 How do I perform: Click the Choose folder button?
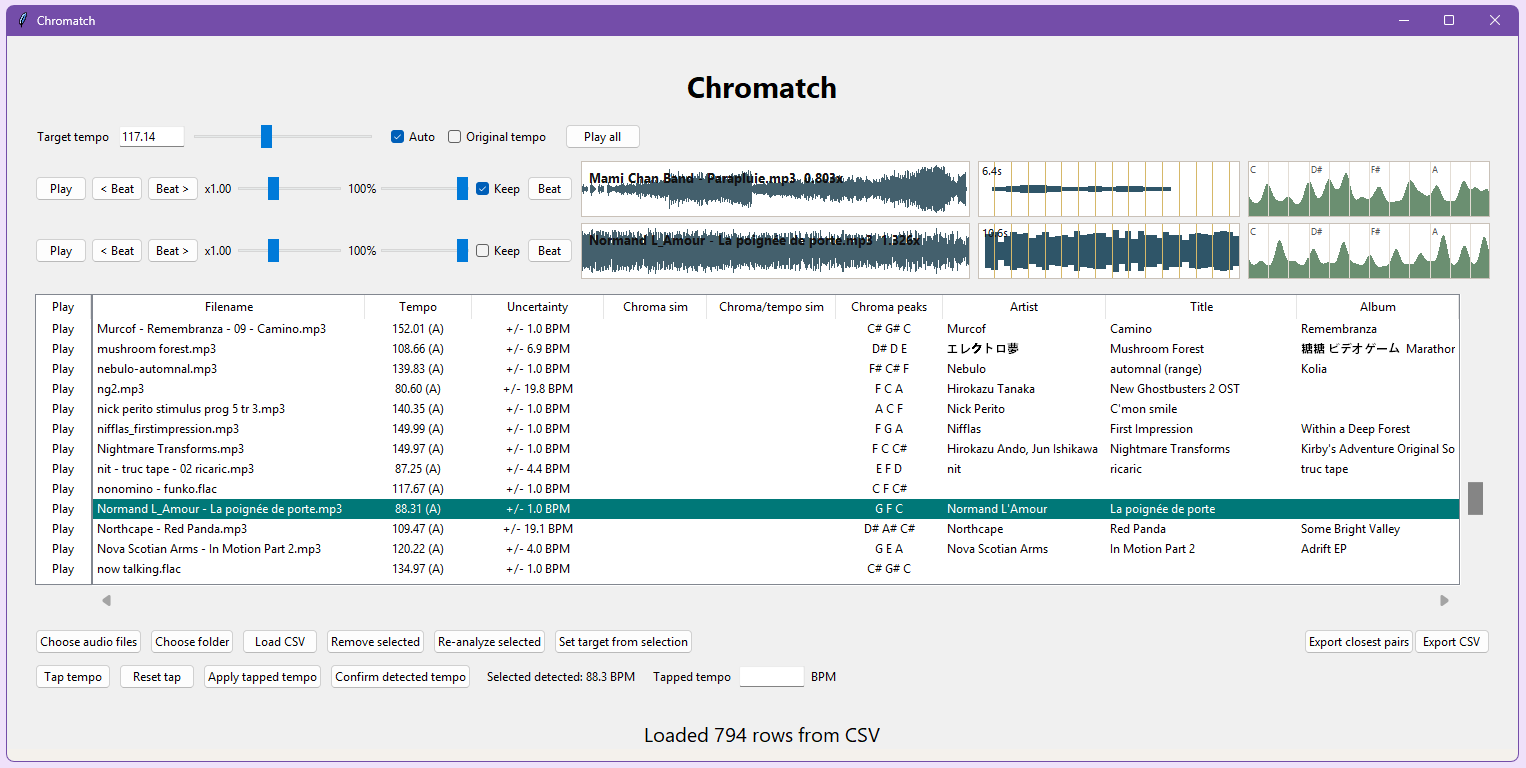(x=193, y=642)
